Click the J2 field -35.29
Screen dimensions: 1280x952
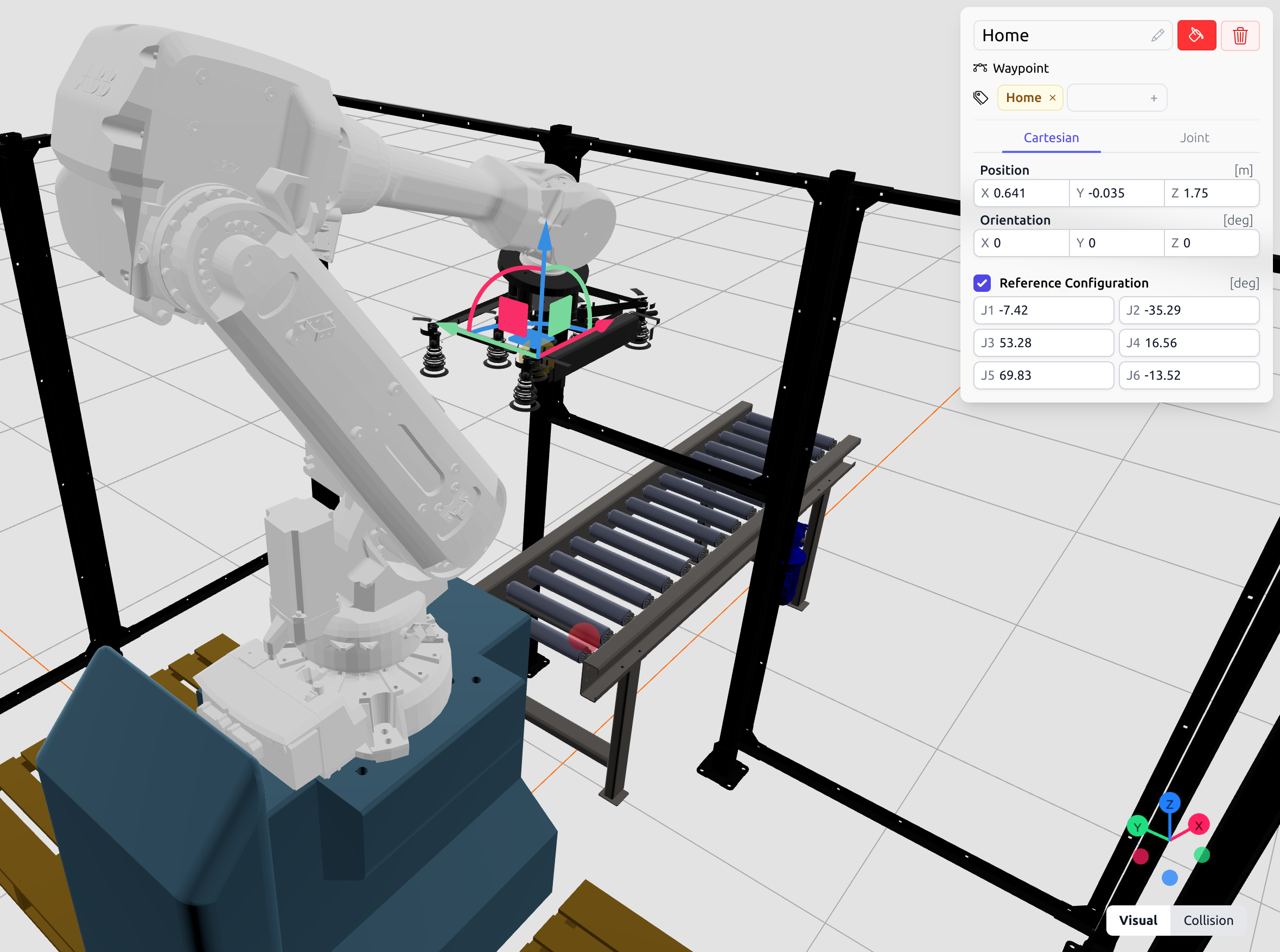coord(1188,311)
